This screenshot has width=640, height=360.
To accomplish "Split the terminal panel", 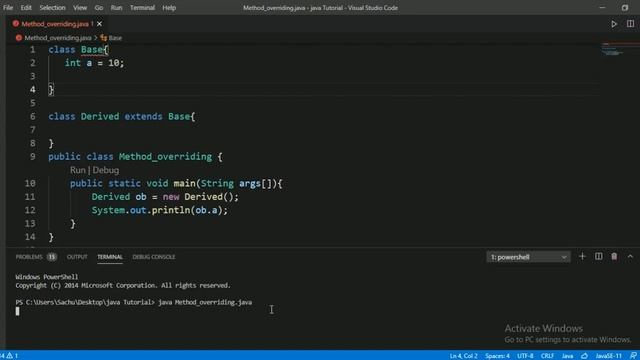I will (x=598, y=256).
